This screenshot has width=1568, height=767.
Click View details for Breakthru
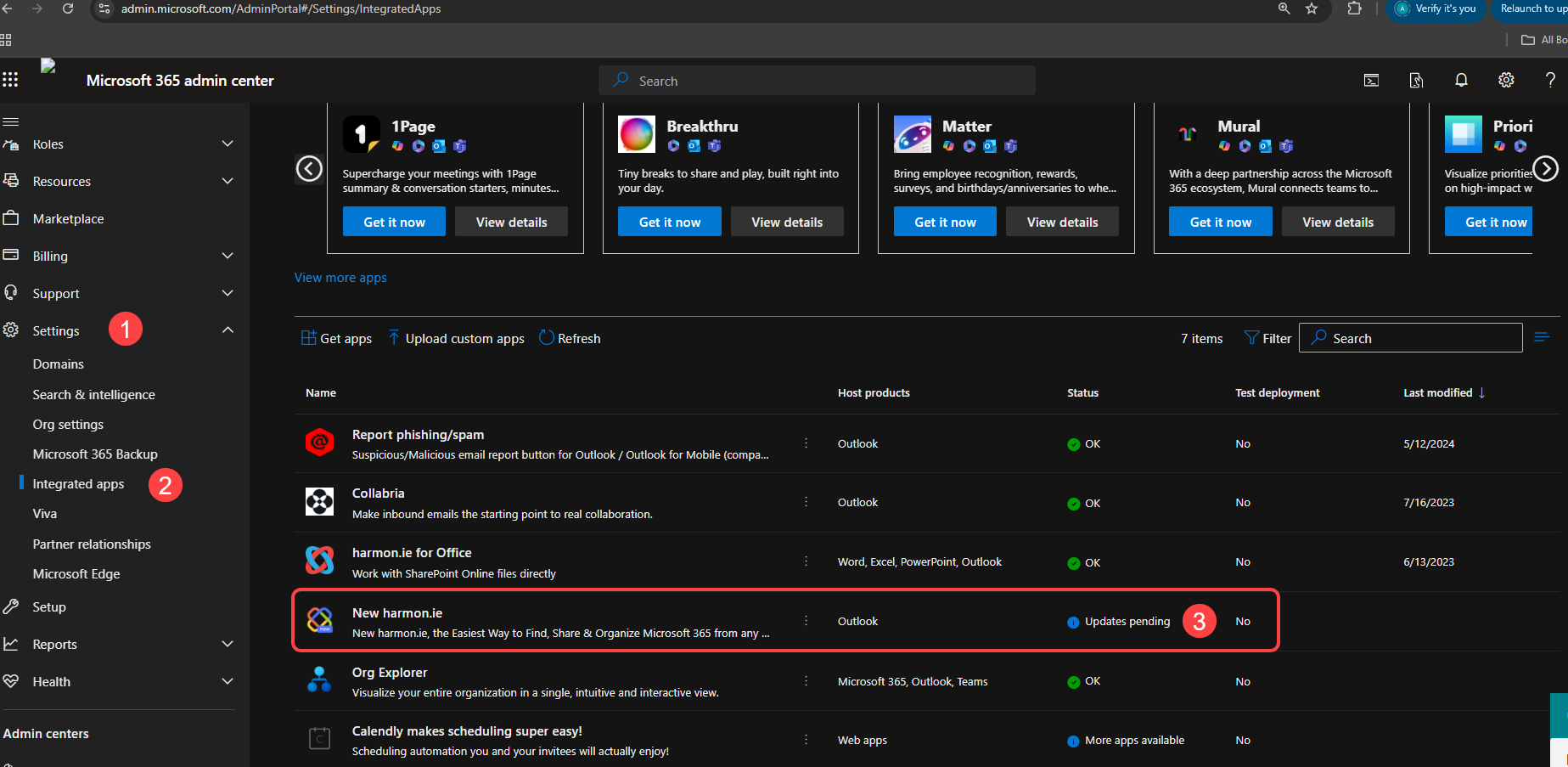pos(787,222)
